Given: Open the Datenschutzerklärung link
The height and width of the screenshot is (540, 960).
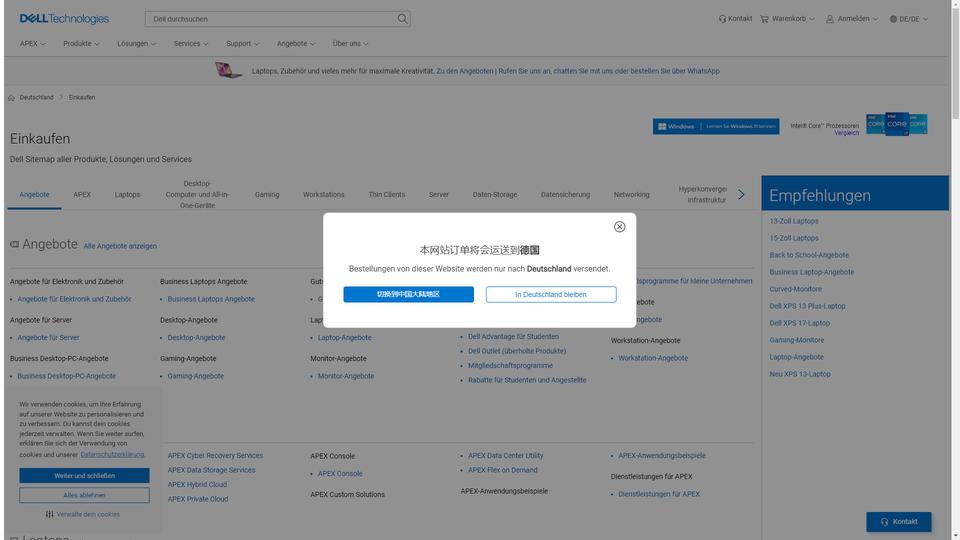Looking at the screenshot, I should [x=113, y=455].
